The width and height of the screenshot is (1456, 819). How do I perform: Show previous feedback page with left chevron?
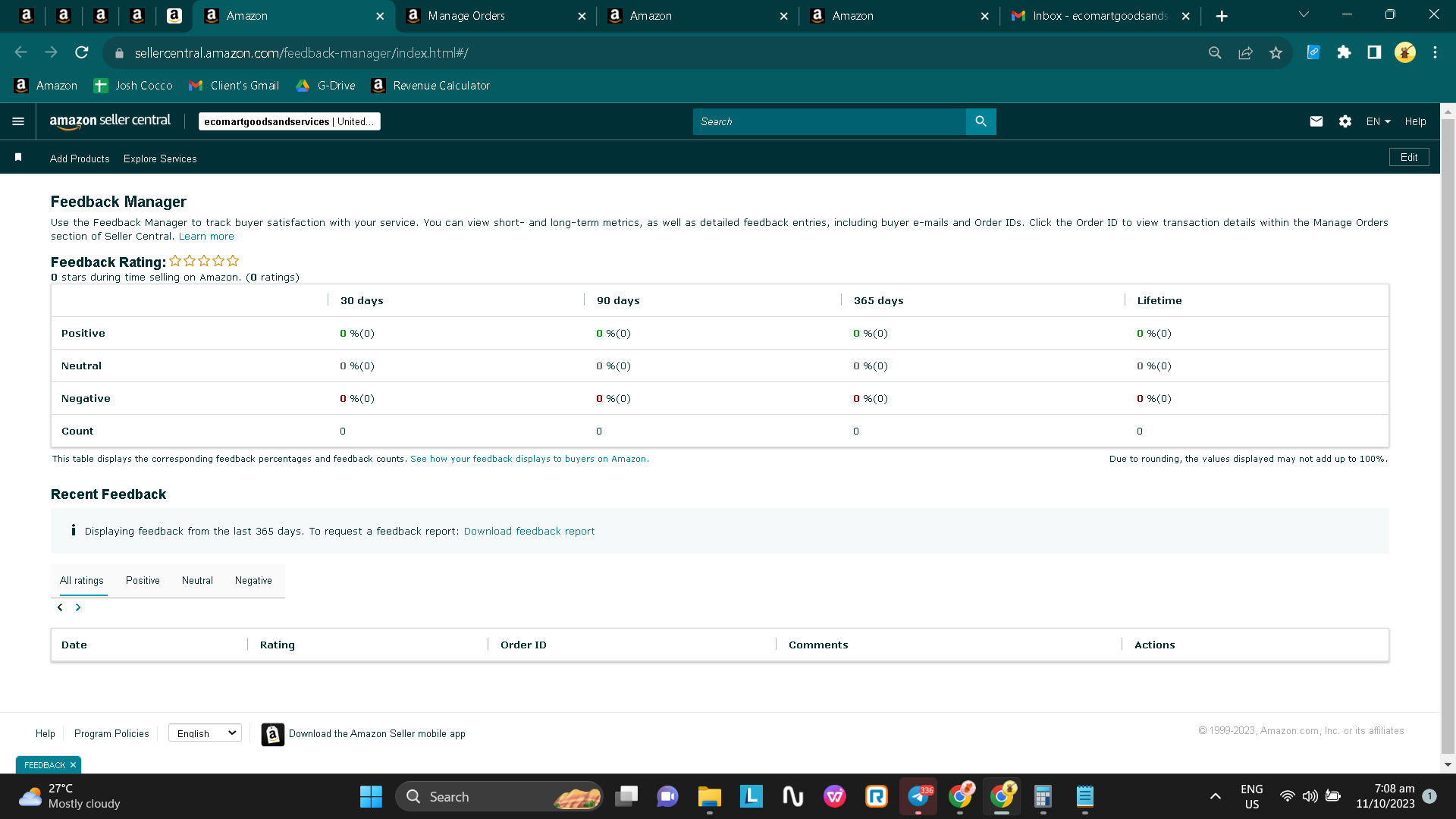(x=60, y=607)
